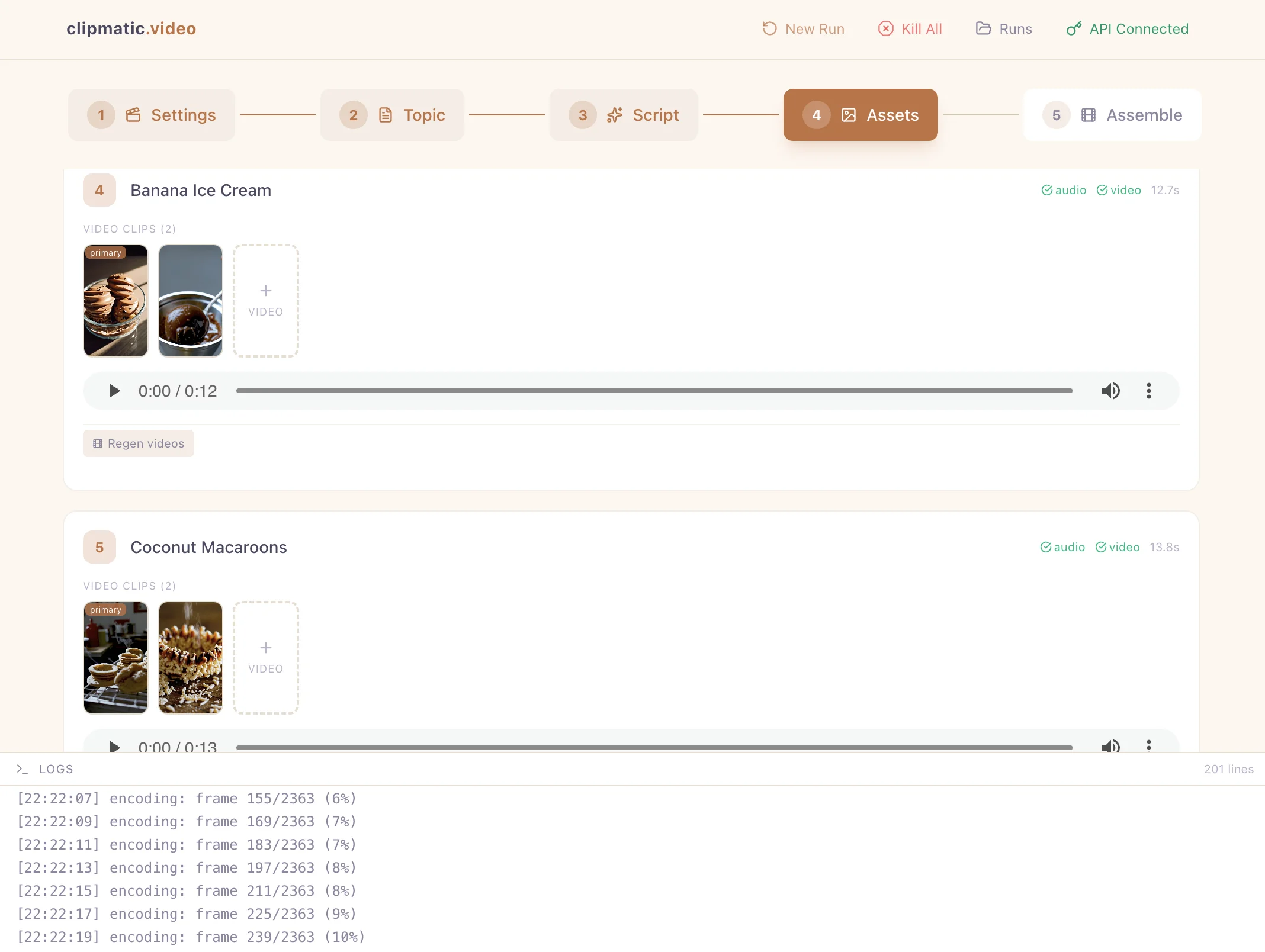Collapse the Logs panel header
Viewport: 1265px width, 952px height.
tap(56, 769)
